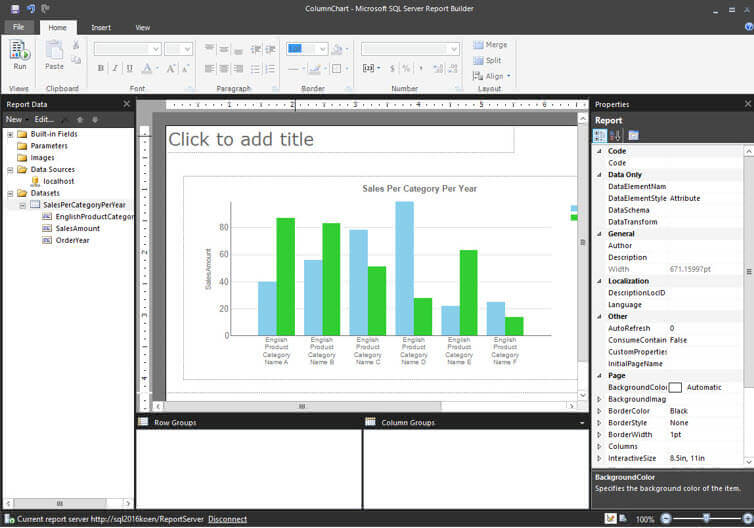Viewport: 754px width, 528px height.
Task: Switch Properties to Alphabetical view
Action: point(616,136)
